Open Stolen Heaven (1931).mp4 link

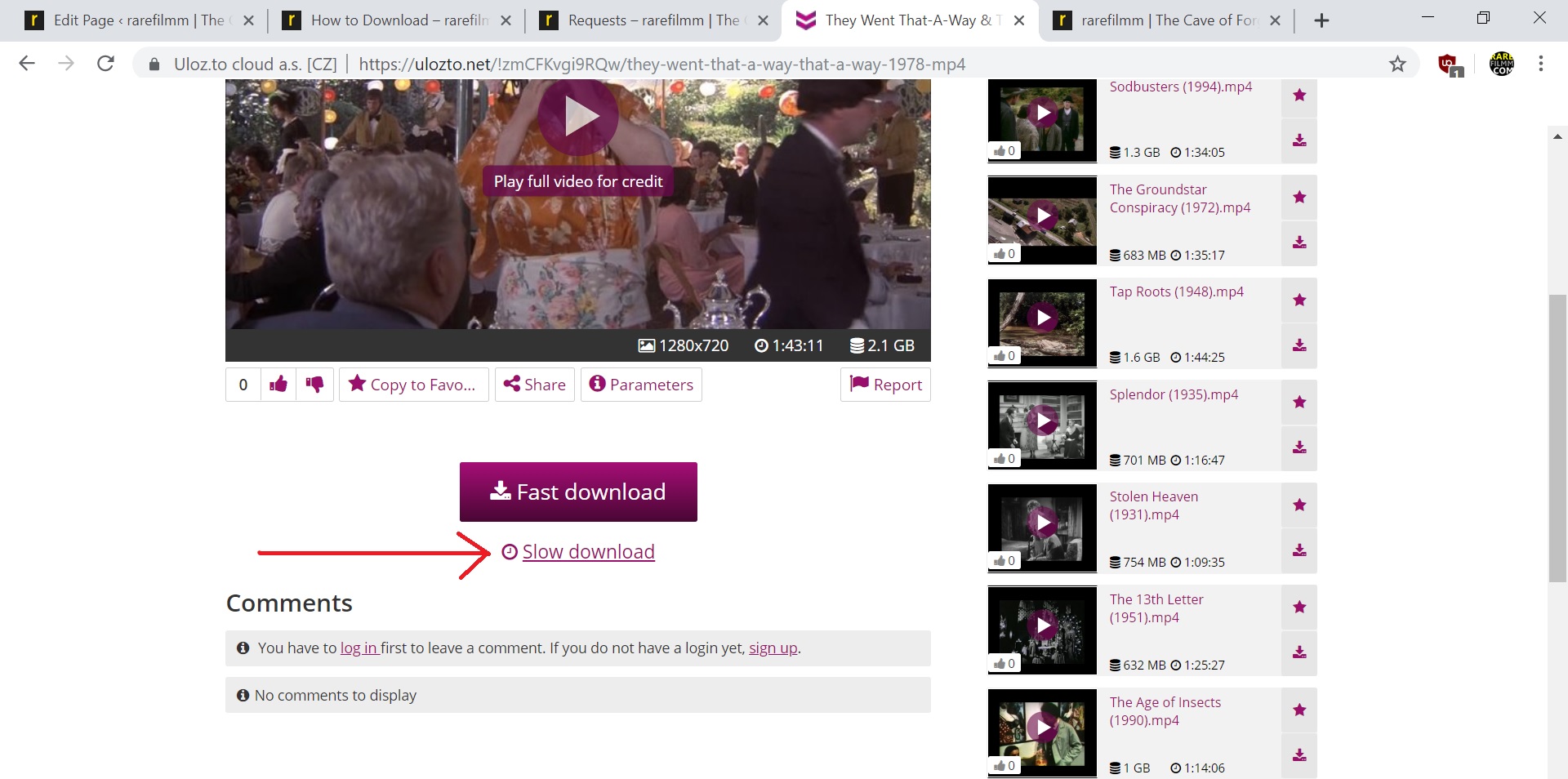(1153, 505)
